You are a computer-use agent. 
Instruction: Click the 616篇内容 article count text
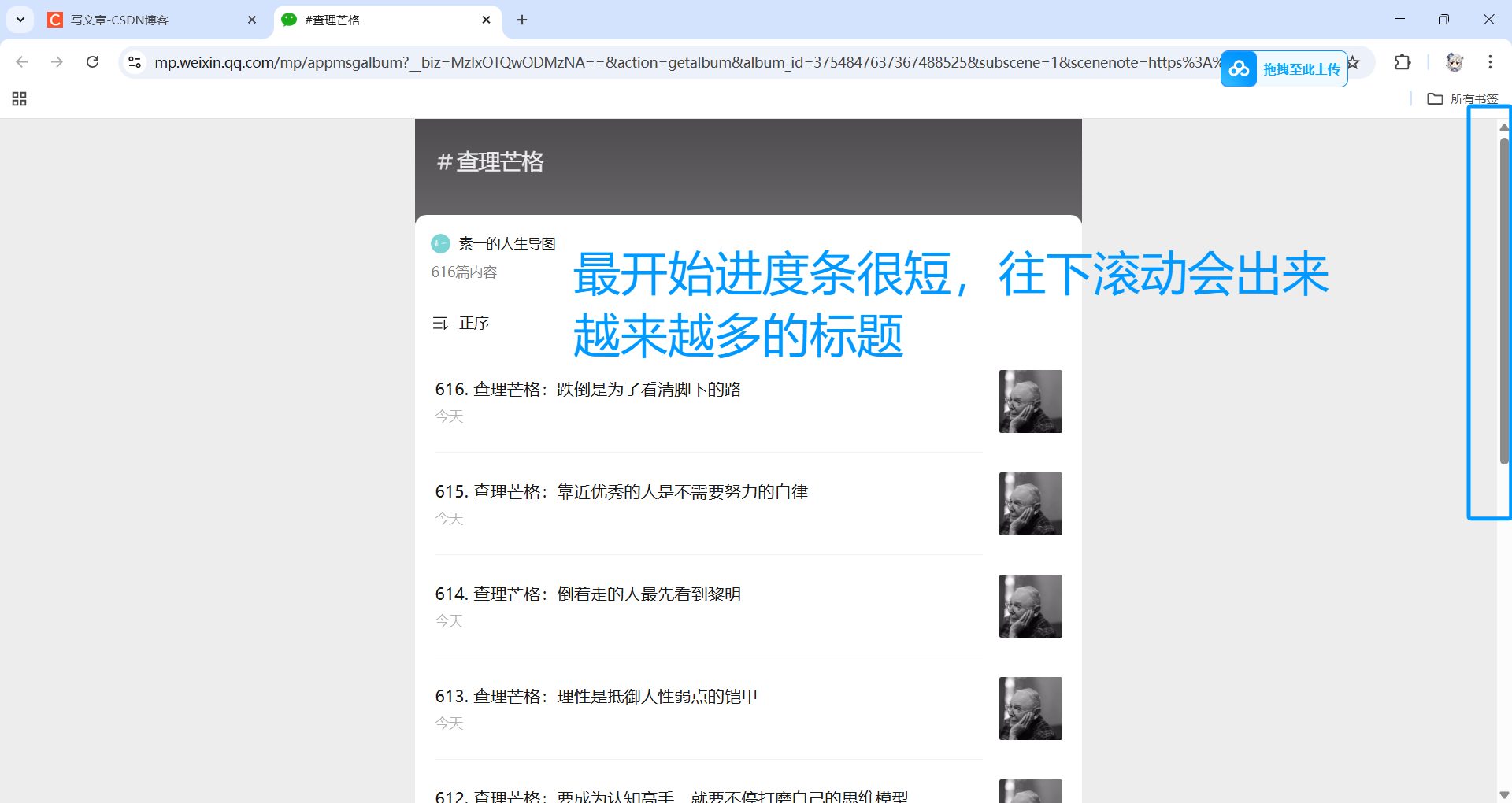click(464, 272)
